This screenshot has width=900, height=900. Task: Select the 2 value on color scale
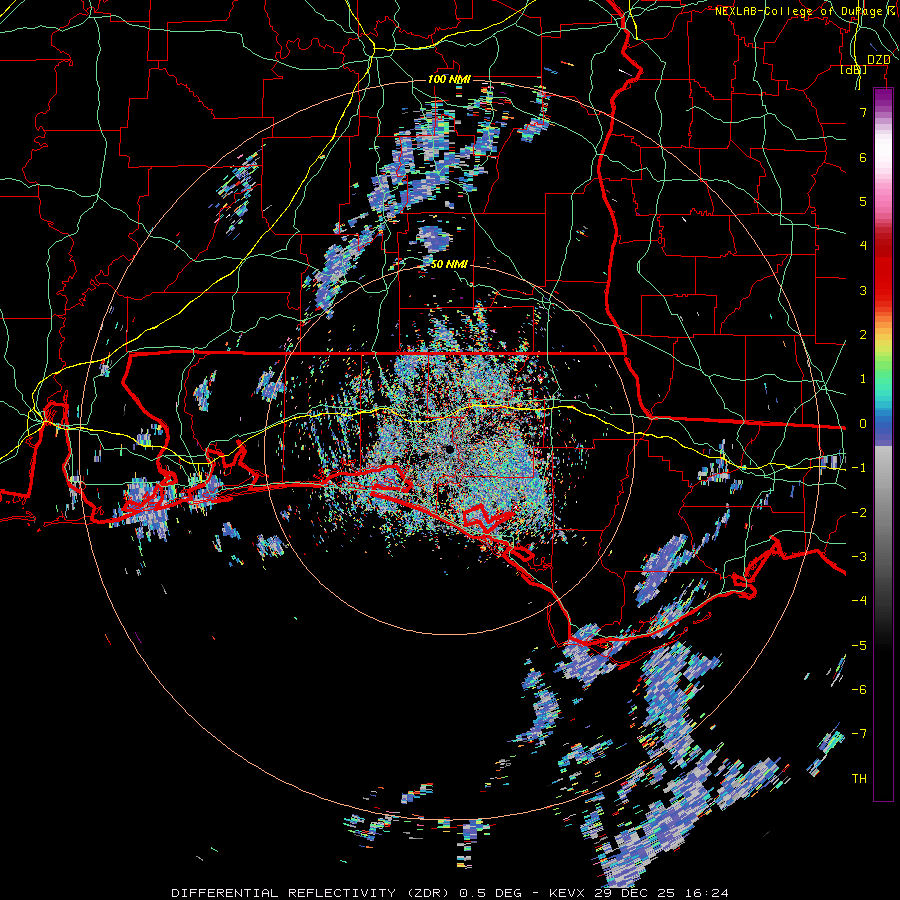pyautogui.click(x=863, y=335)
